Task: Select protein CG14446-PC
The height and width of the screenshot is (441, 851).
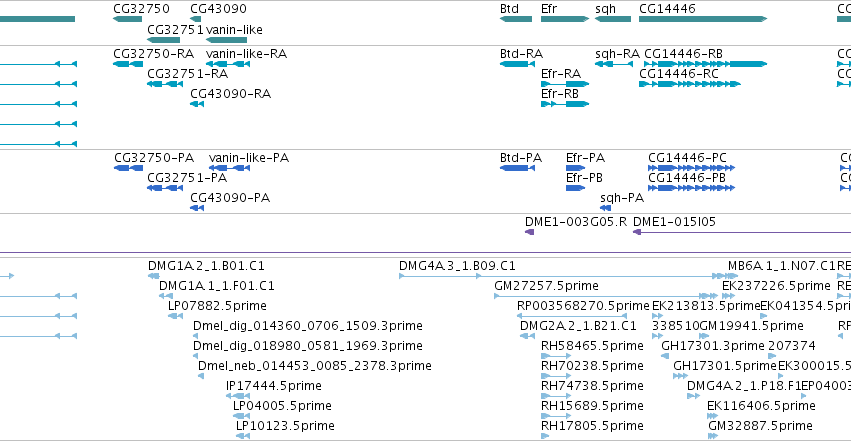Action: point(691,168)
